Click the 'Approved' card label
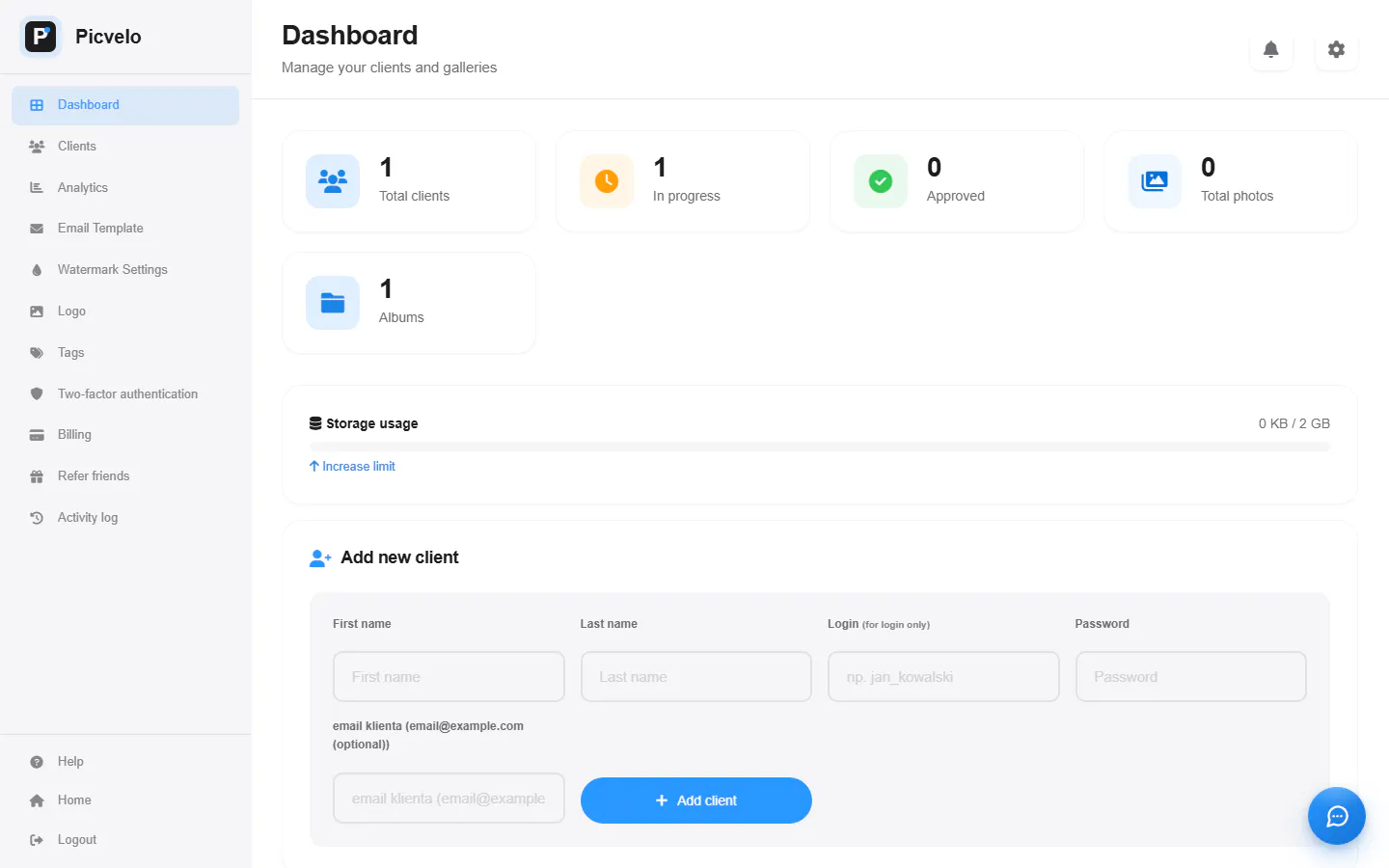Screen dimensions: 1389x868 (x=956, y=196)
